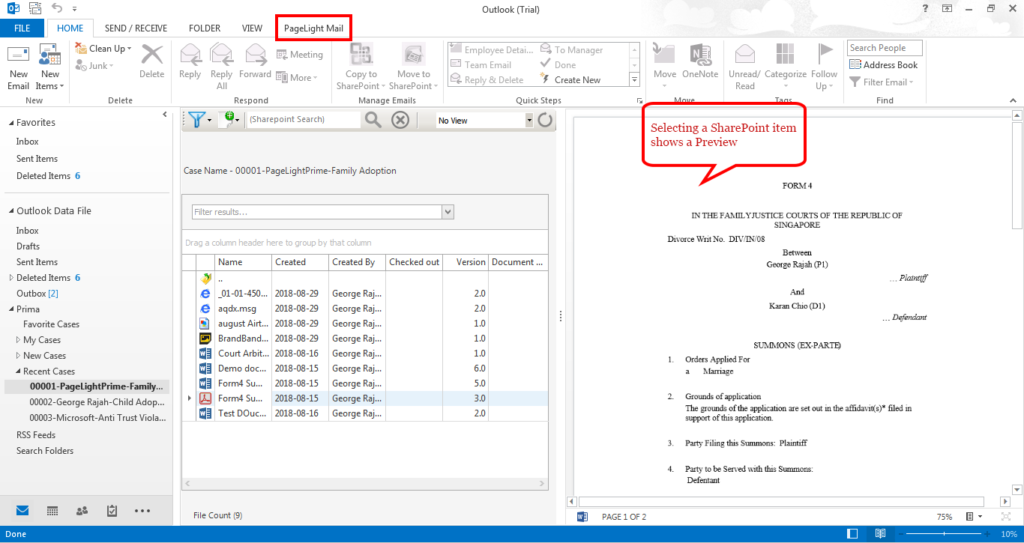Select the Test DOuc... document row
Viewport: 1024px width, 543px height.
[x=365, y=414]
